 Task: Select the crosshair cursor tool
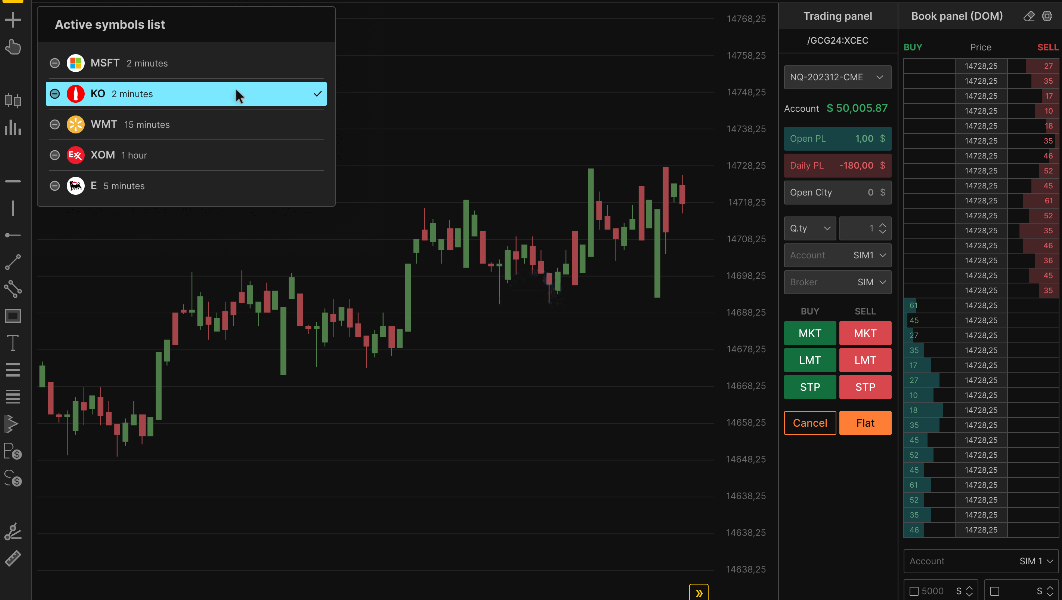pos(13,20)
